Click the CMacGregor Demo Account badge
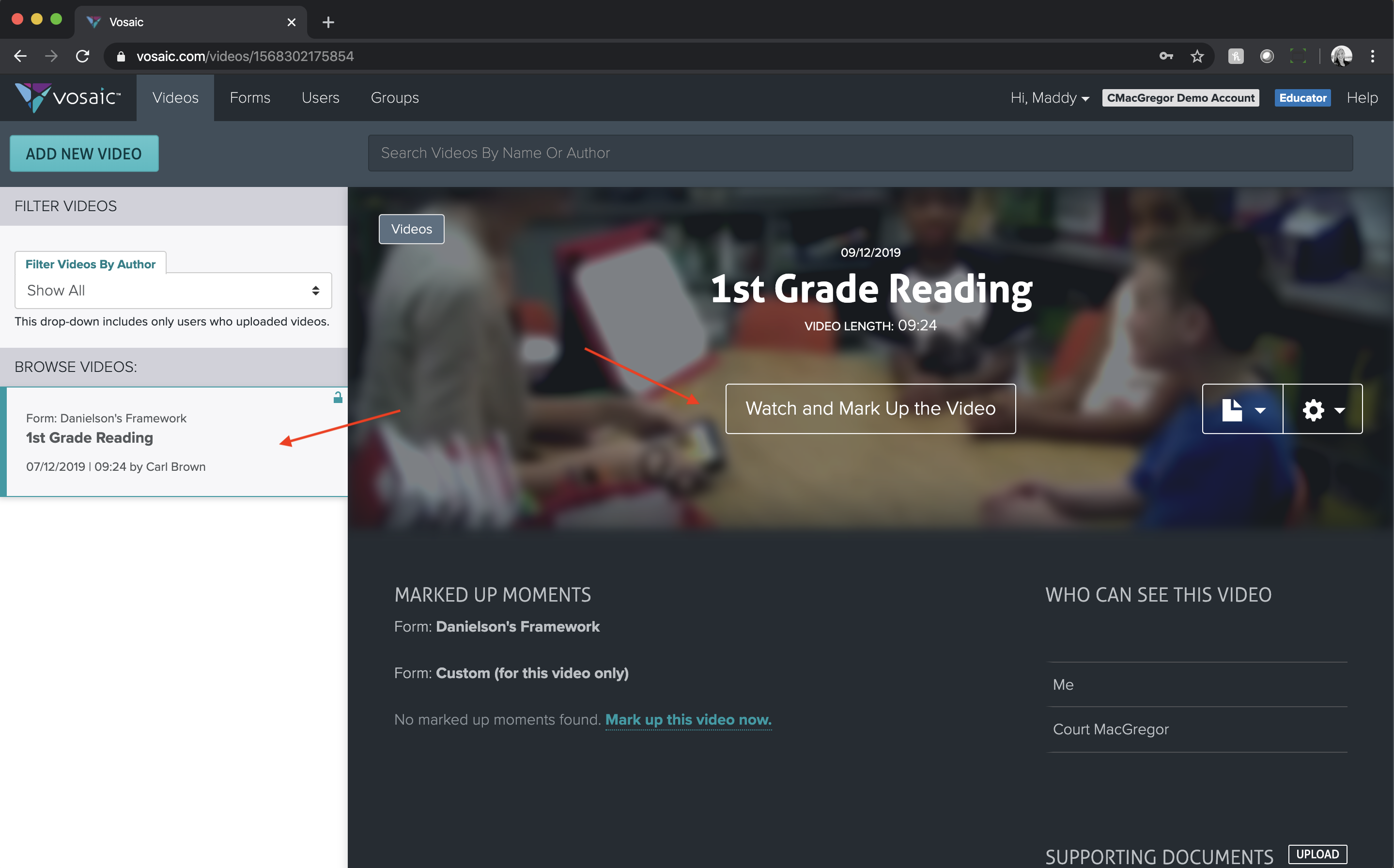The height and width of the screenshot is (868, 1394). tap(1180, 97)
